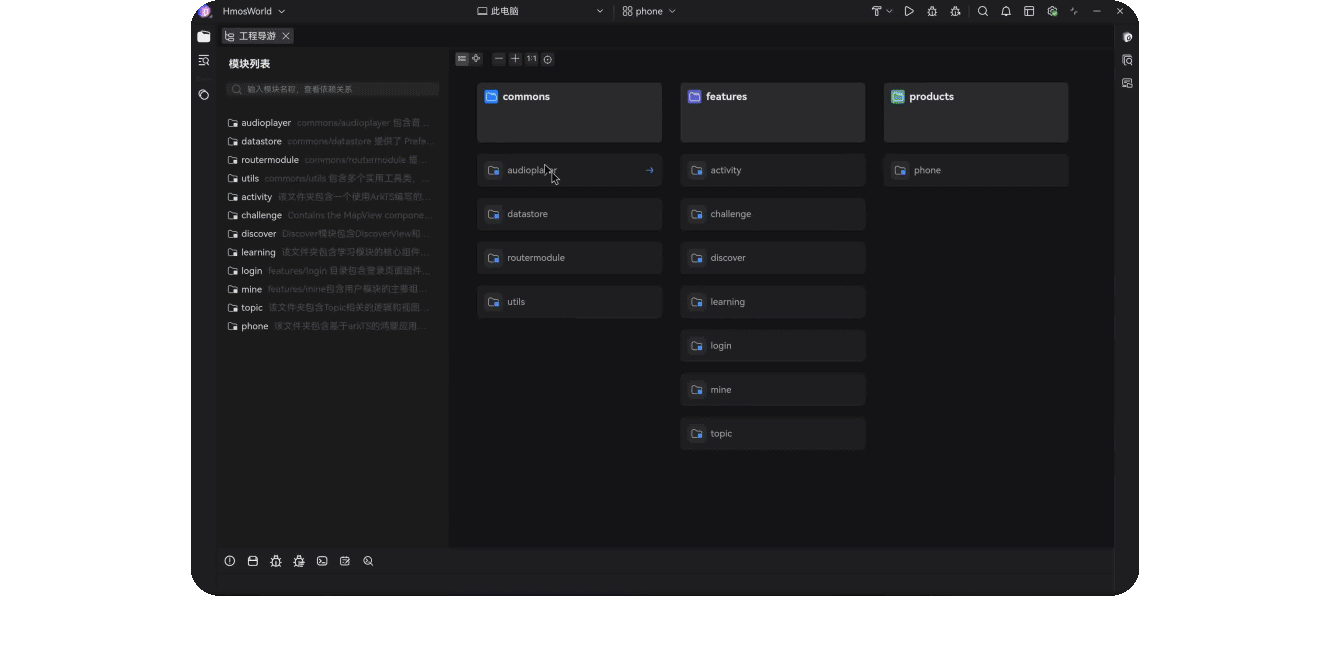The image size is (1330, 664).
Task: Toggle the fit-to-center layout button
Action: pos(476,59)
